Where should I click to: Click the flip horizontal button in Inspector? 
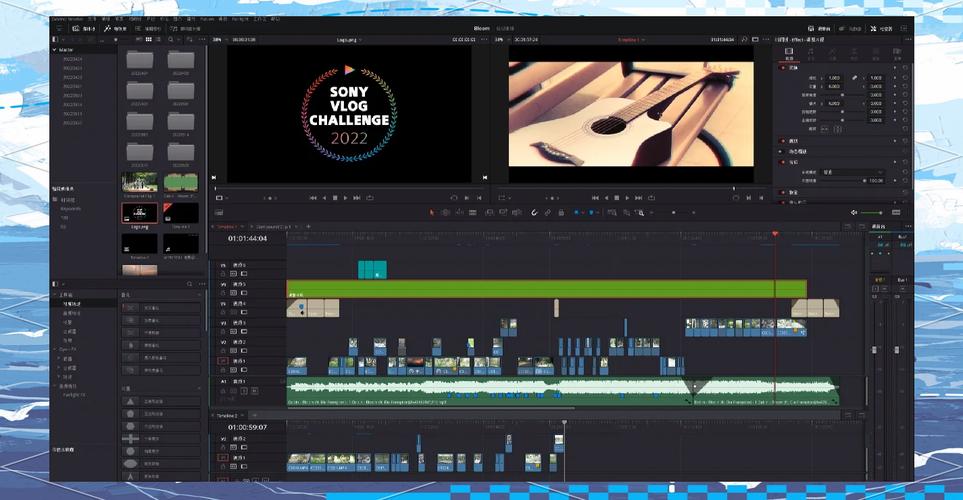pos(824,129)
